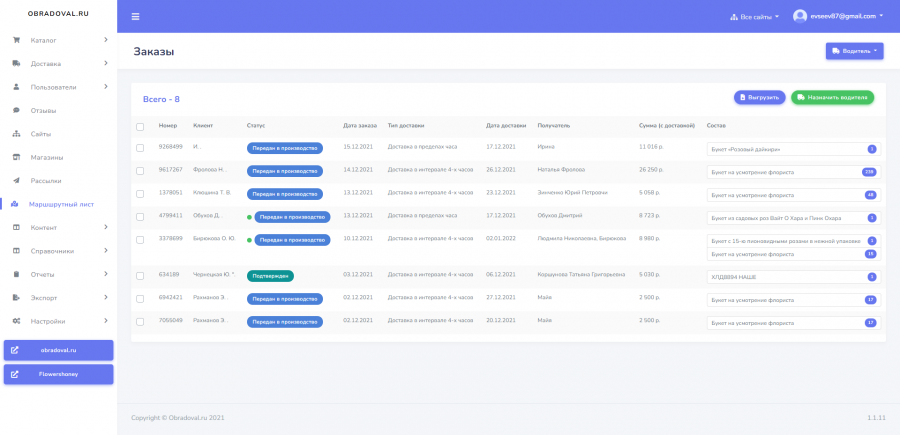Expand the Экспорт chevron
Viewport: 900px width, 435px height.
pyautogui.click(x=106, y=297)
